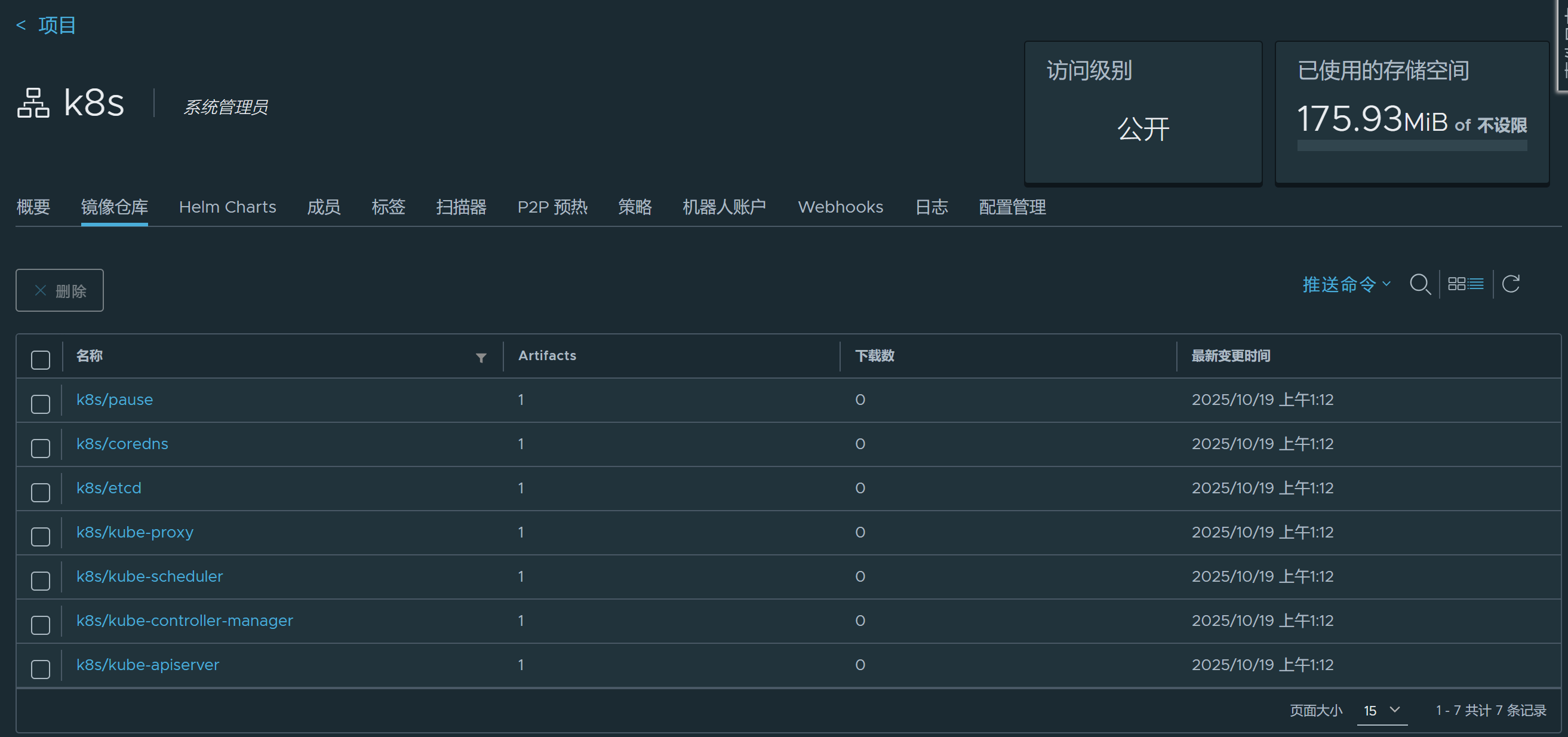
Task: Click the X icon on 删除 button
Action: click(x=41, y=291)
